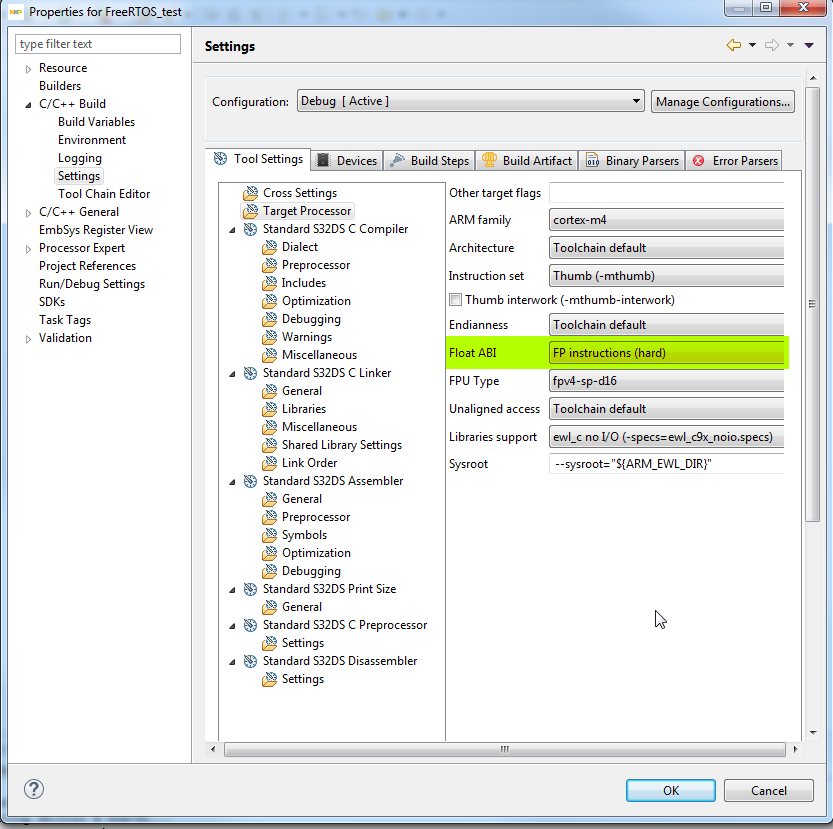Image resolution: width=833 pixels, height=829 pixels.
Task: Click the Tool Settings tab icon
Action: (x=220, y=158)
